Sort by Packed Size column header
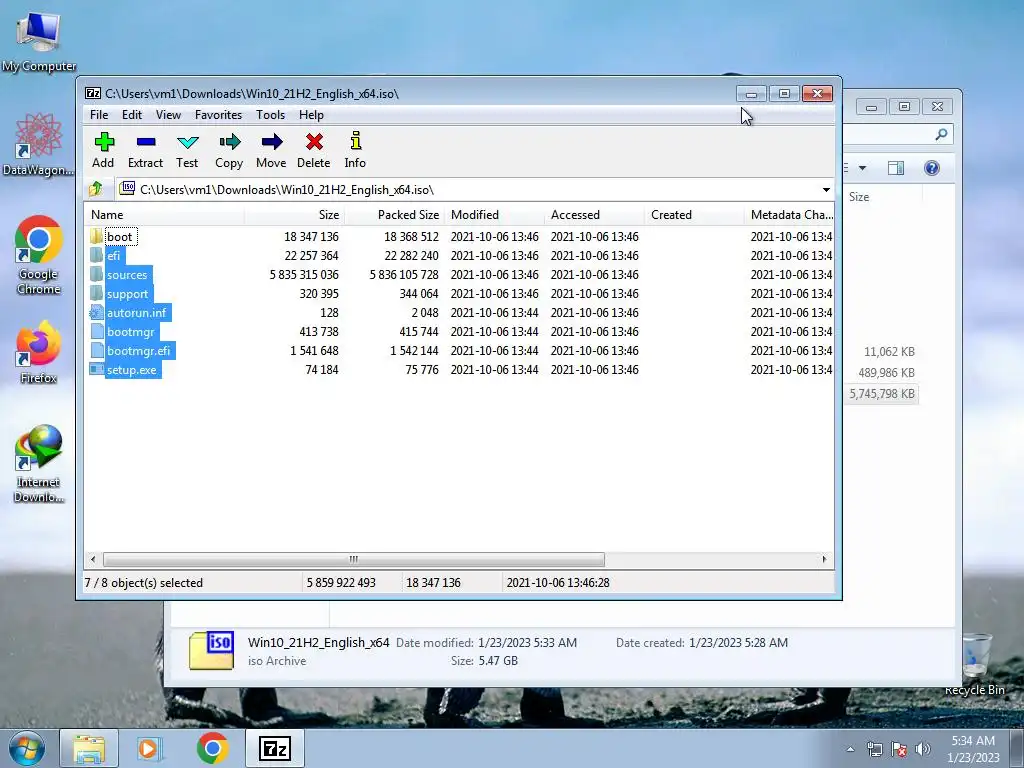 tap(394, 215)
